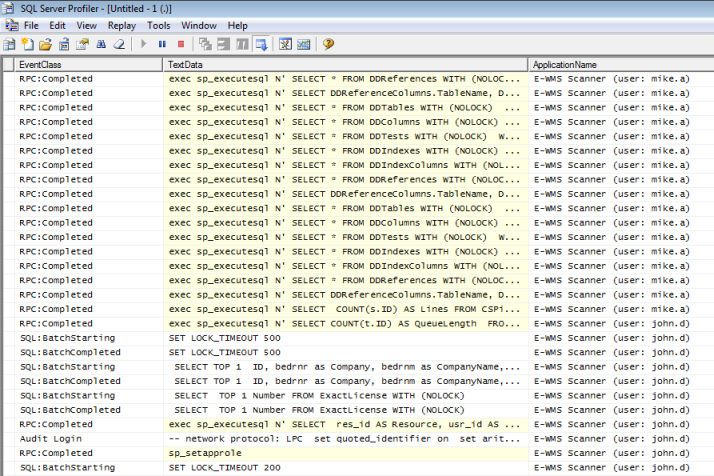Click the New Trace toolbar icon
This screenshot has height=476, width=714.
(9, 44)
